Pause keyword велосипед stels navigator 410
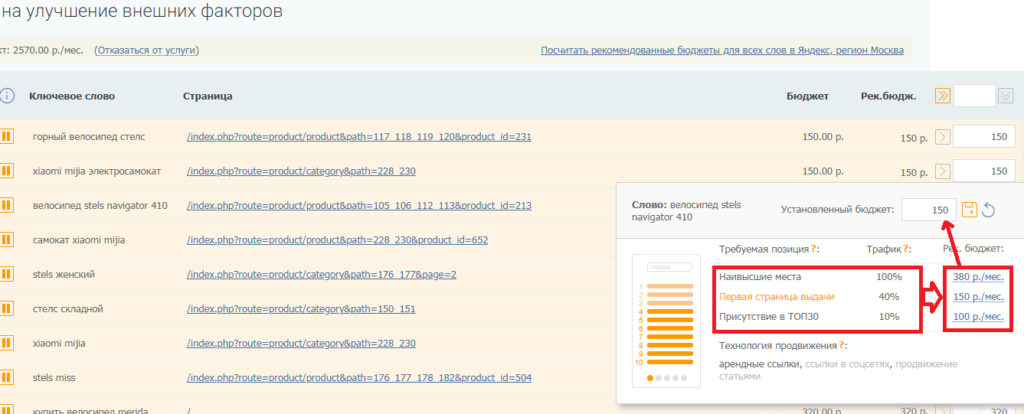 click(6, 206)
